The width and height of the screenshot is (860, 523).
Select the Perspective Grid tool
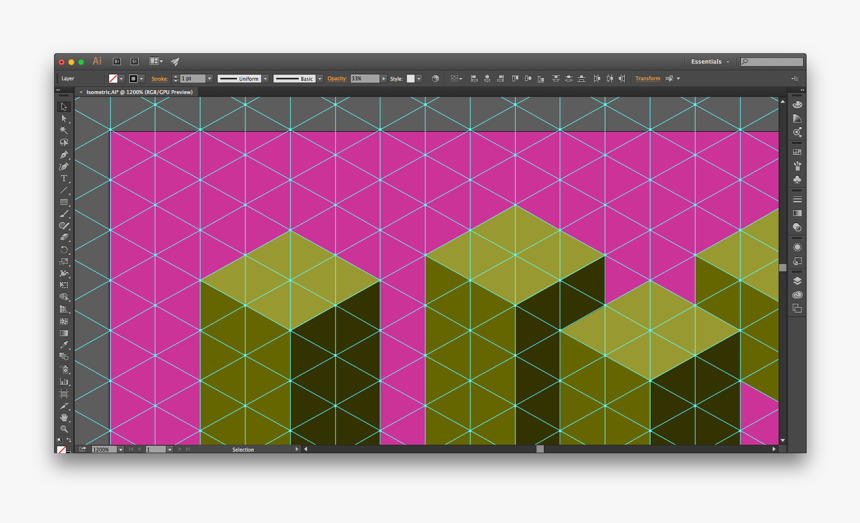click(64, 309)
